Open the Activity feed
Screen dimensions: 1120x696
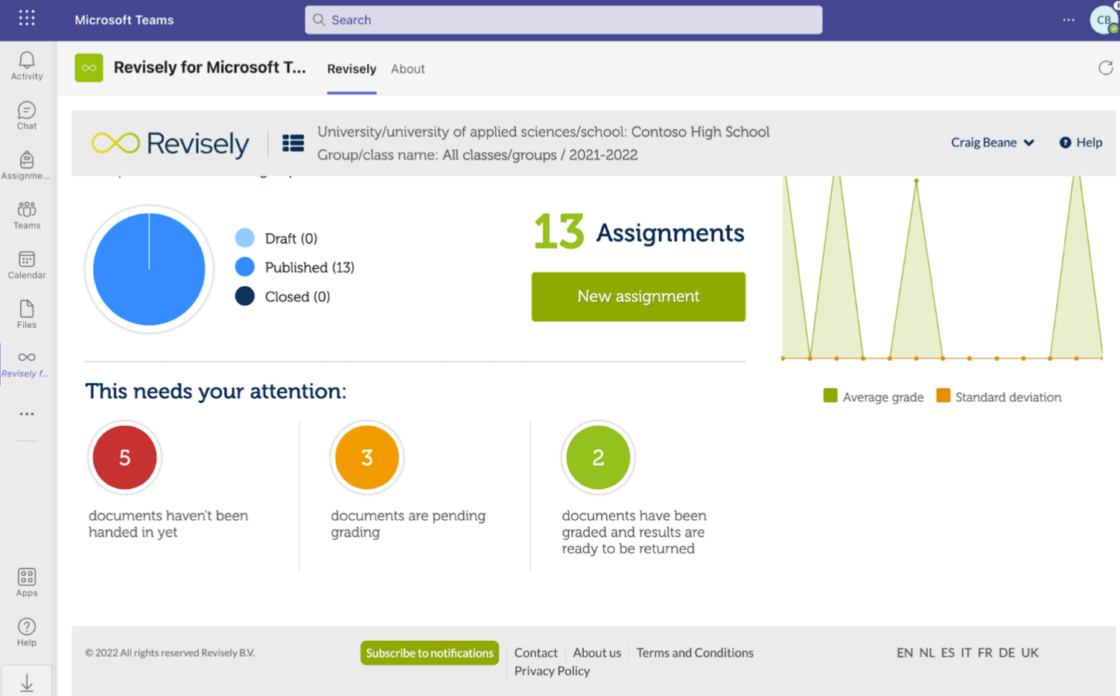(x=26, y=63)
